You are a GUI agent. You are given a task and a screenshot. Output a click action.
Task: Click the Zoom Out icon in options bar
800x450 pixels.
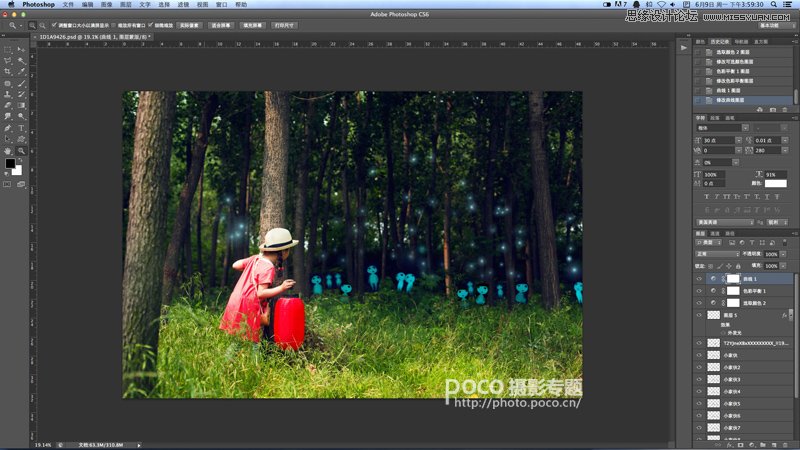click(42, 26)
